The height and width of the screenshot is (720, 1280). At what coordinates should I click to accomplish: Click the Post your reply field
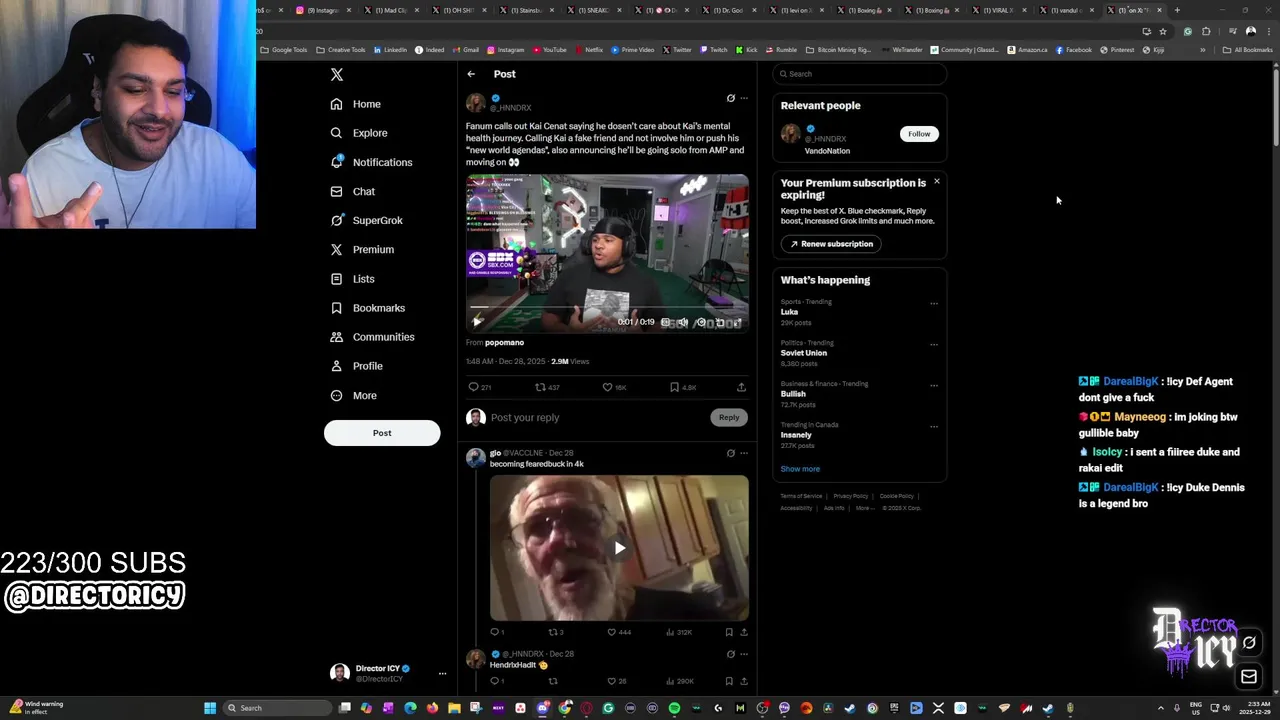point(597,418)
